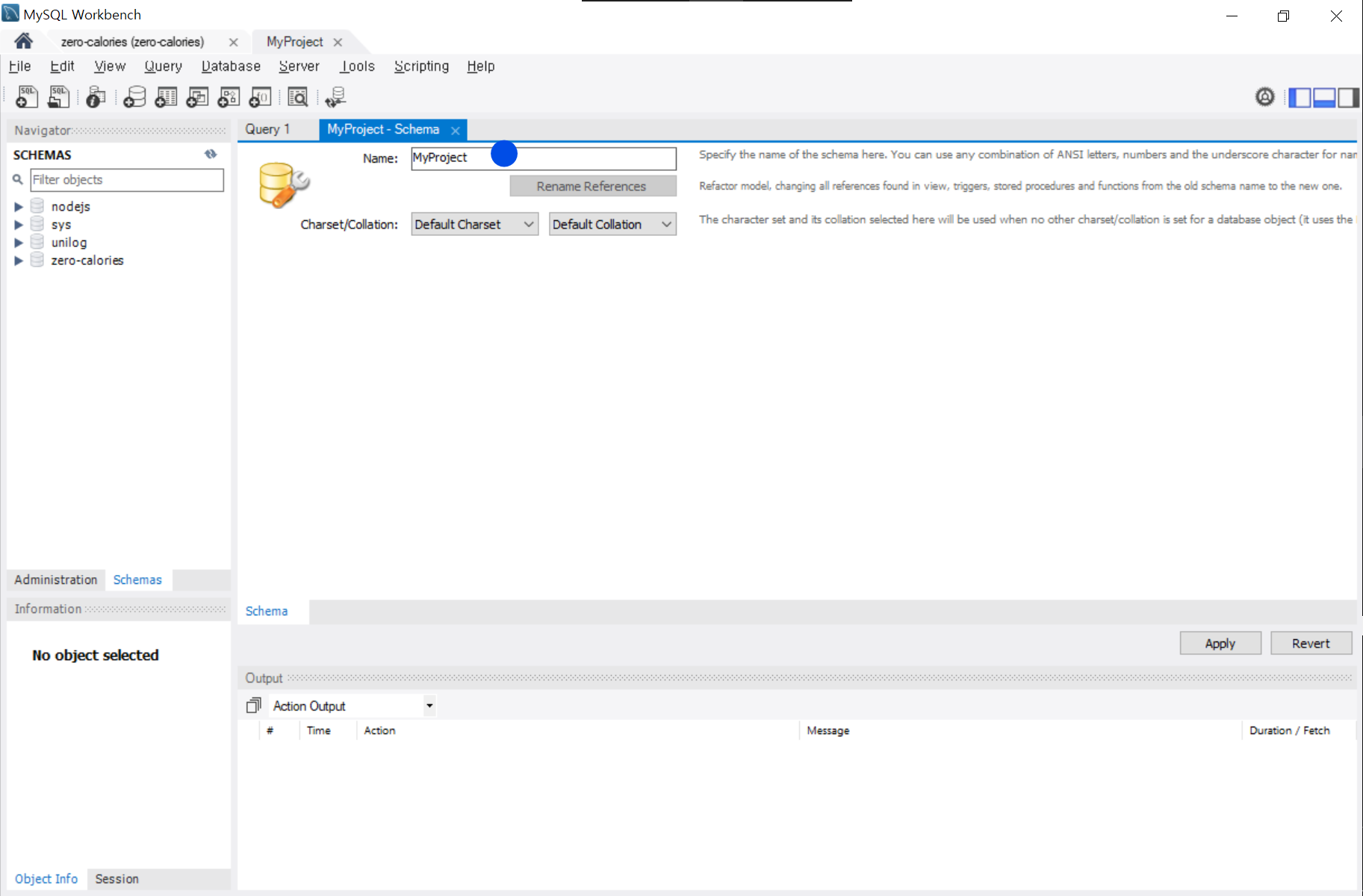1363x896 pixels.
Task: Select the Session tab
Action: [x=117, y=879]
